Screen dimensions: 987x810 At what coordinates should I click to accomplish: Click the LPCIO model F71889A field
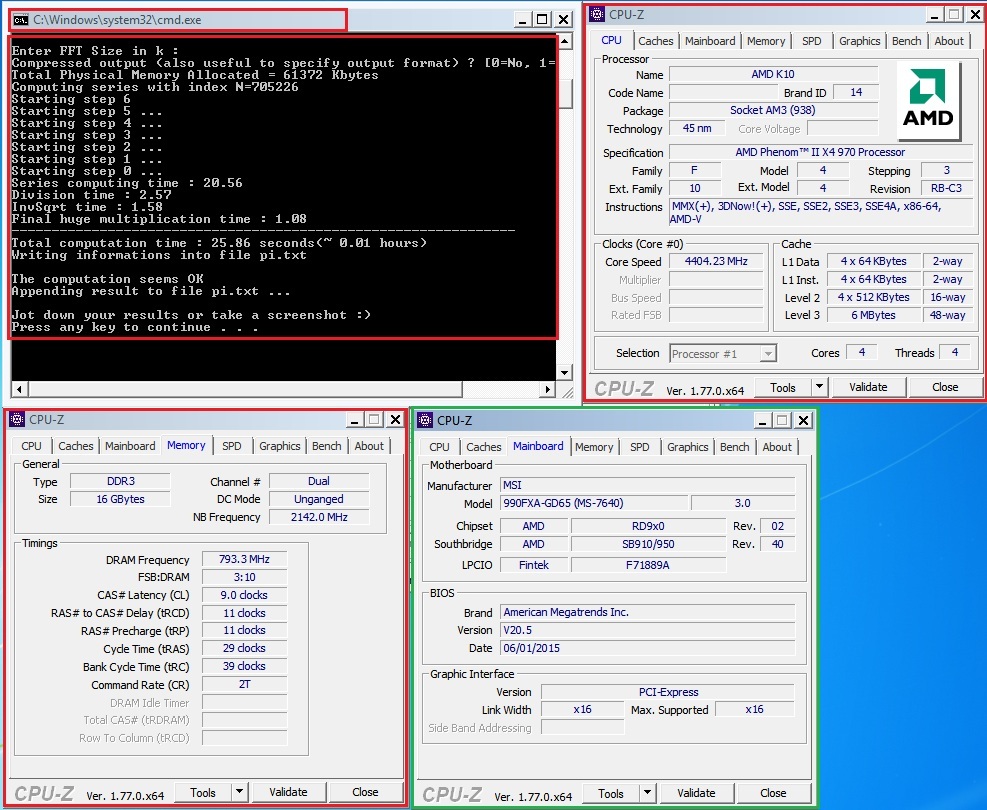pos(648,565)
